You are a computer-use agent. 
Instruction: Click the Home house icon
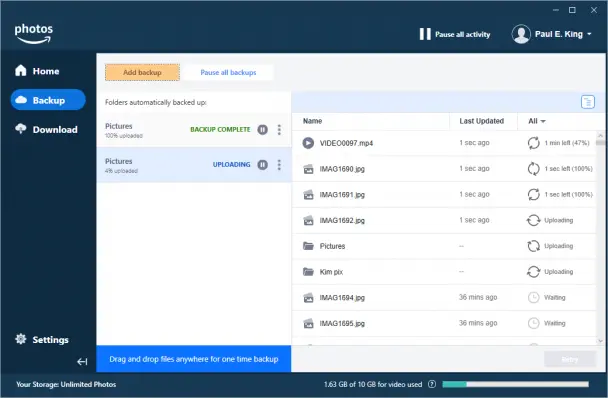tap(21, 71)
